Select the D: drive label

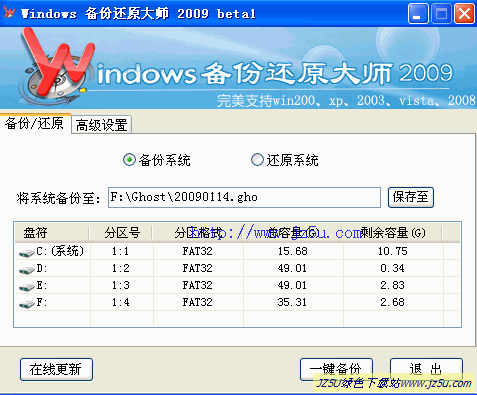point(42,268)
